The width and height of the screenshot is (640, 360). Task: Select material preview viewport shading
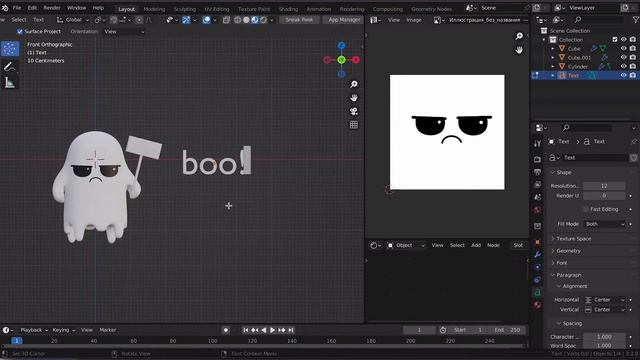tap(255, 20)
